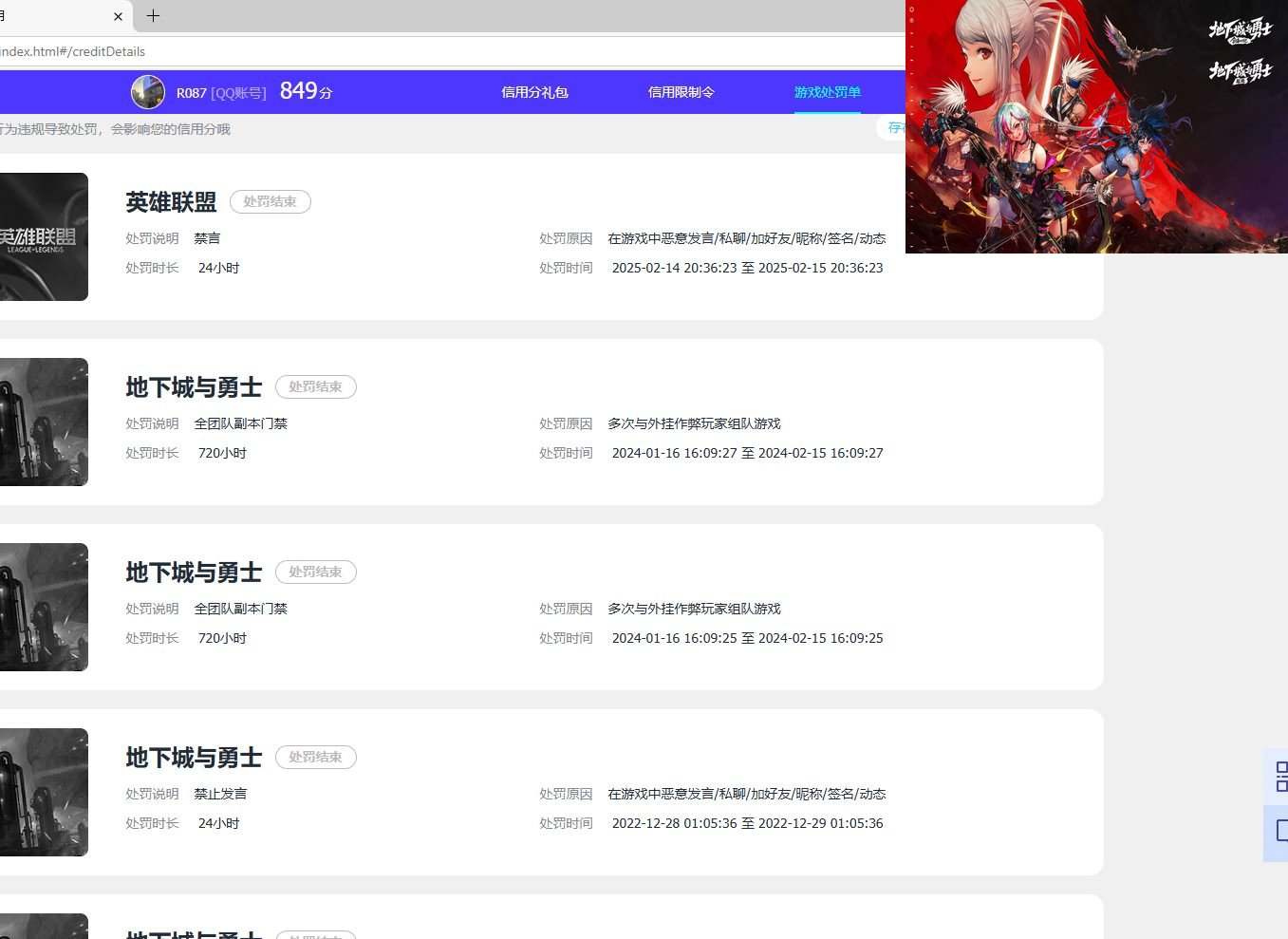Click 多次与外挂作弊玩家组队游戏 in the 16:09:27 card

tap(694, 423)
